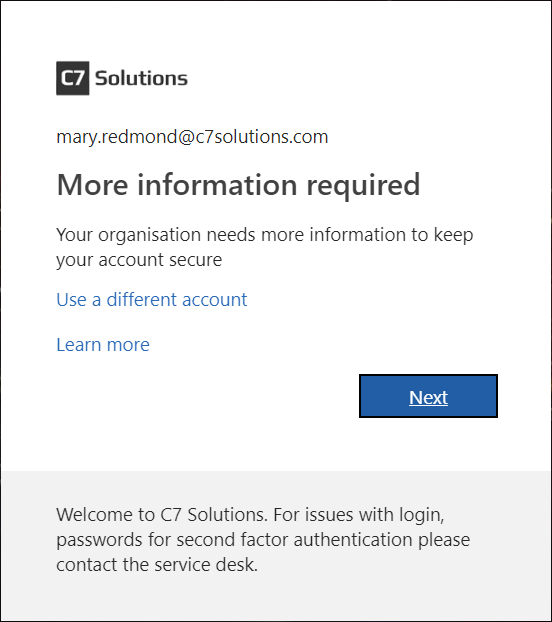The image size is (552, 622).
Task: Click the Welcome to C7 Solutions footer line
Action: [250, 515]
